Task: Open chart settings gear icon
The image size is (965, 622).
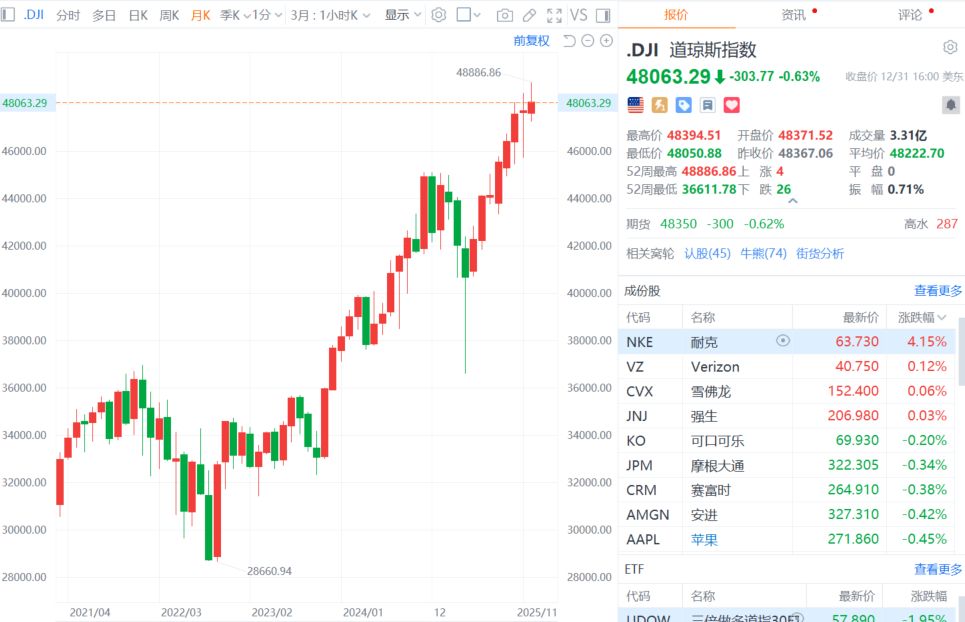Action: click(x=439, y=15)
